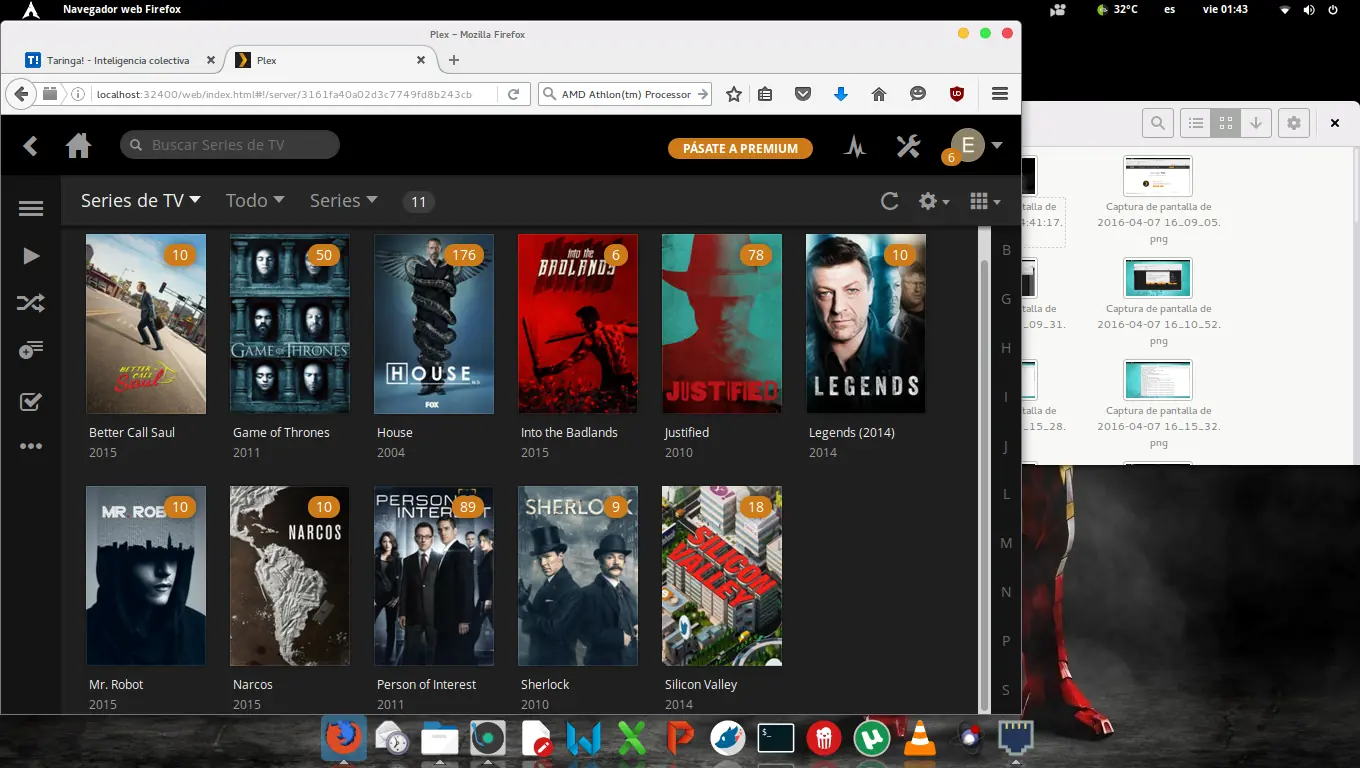The image size is (1360, 768).
Task: Switch the file manager to list view
Action: point(1196,123)
